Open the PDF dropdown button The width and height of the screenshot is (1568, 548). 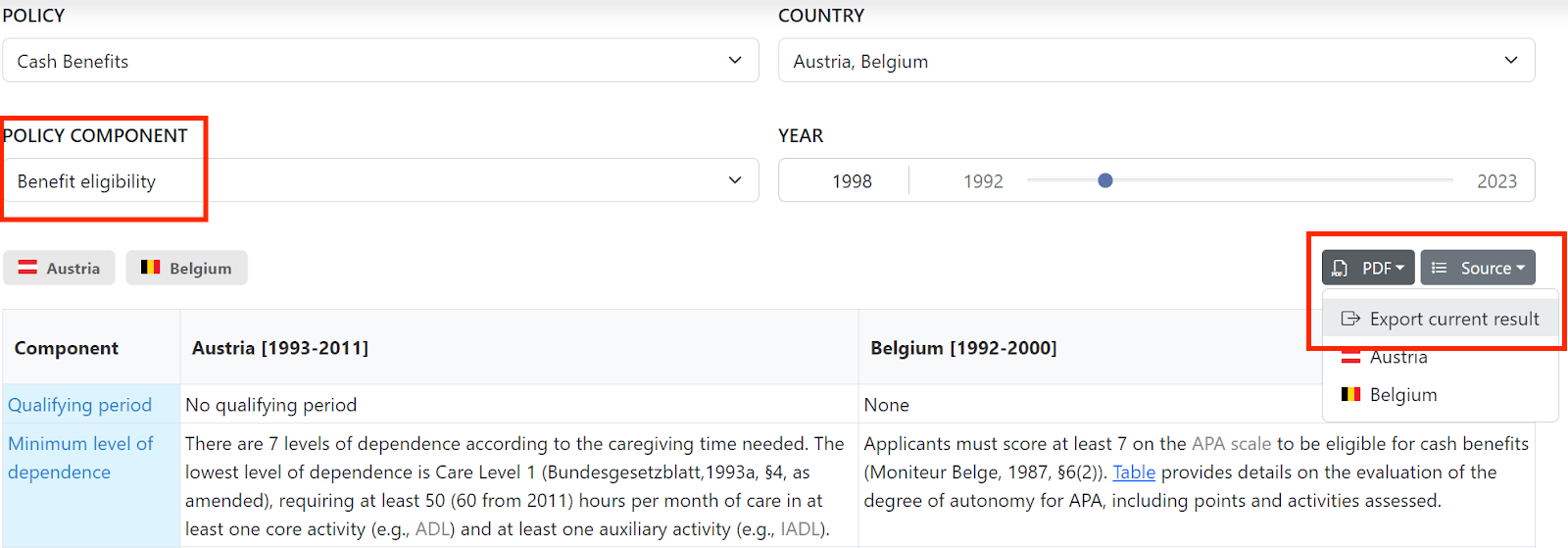coord(1368,268)
